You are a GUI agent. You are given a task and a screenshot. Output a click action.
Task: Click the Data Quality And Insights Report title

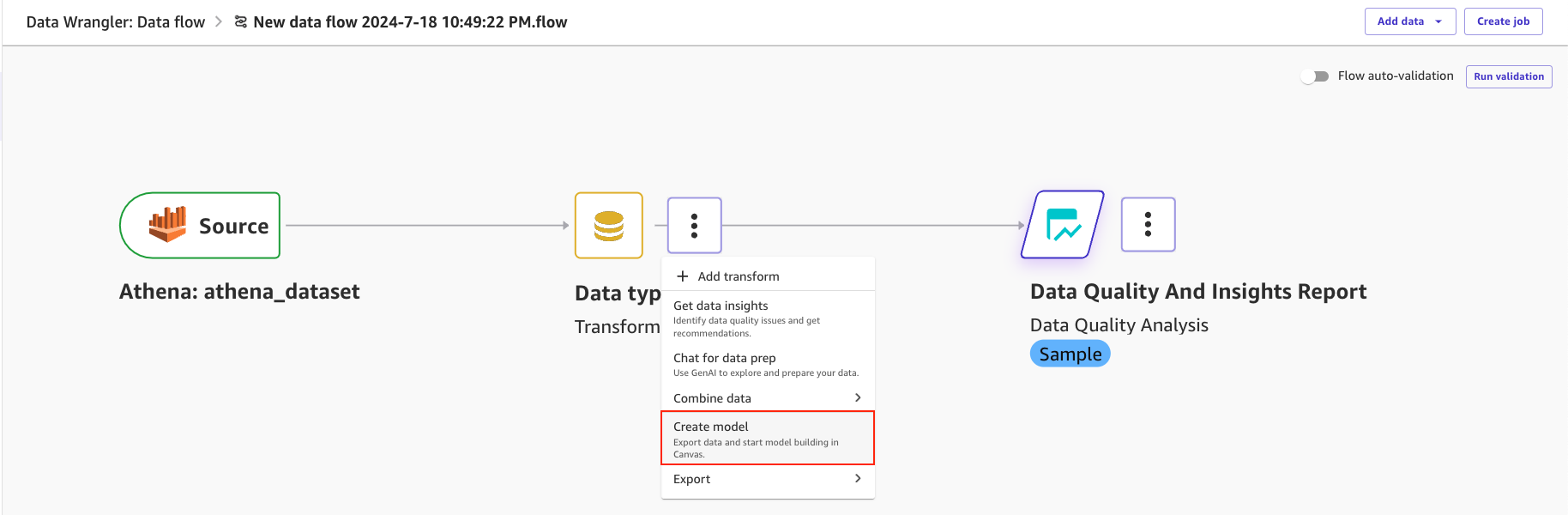point(1198,292)
